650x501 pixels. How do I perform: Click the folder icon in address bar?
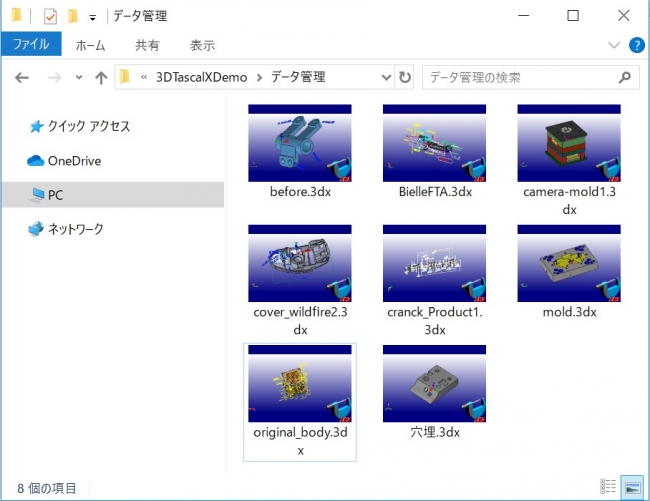[x=125, y=77]
